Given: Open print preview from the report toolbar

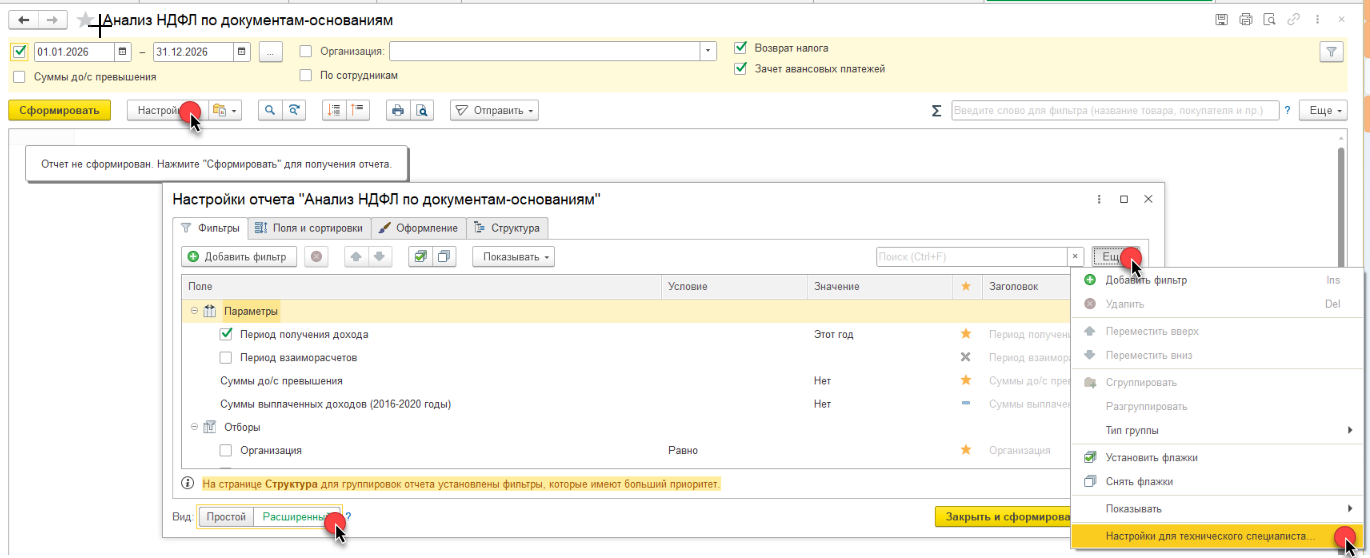Looking at the screenshot, I should pos(422,111).
